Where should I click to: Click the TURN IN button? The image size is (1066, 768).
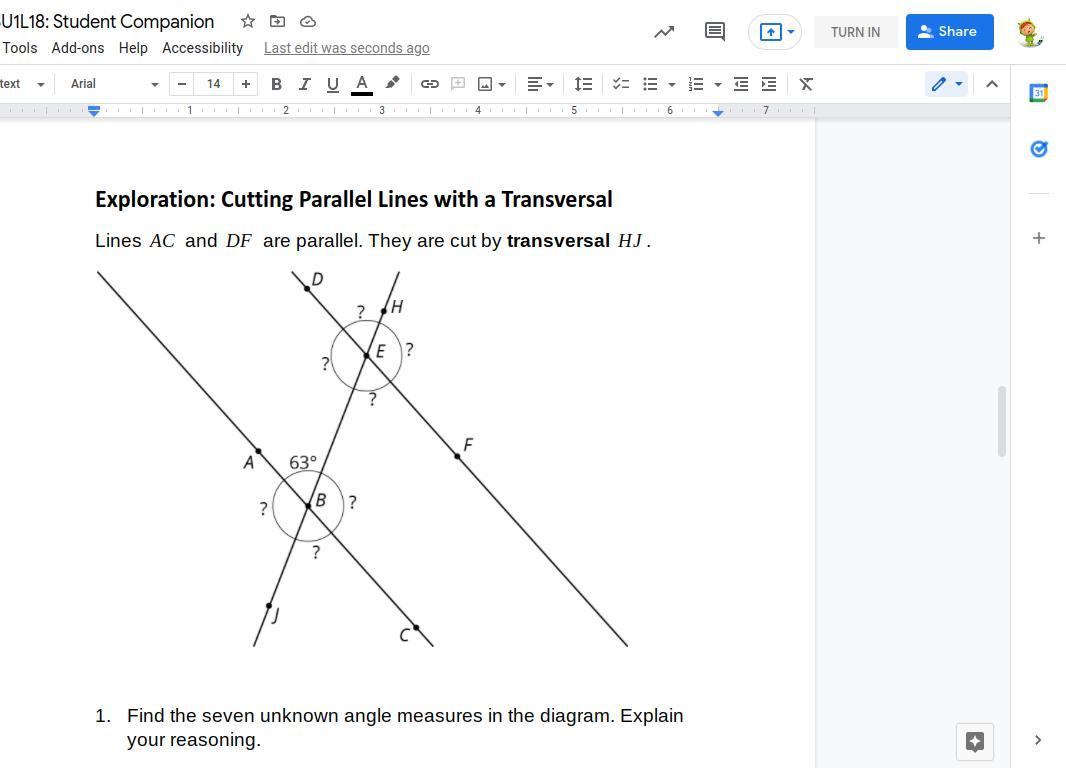click(x=855, y=32)
